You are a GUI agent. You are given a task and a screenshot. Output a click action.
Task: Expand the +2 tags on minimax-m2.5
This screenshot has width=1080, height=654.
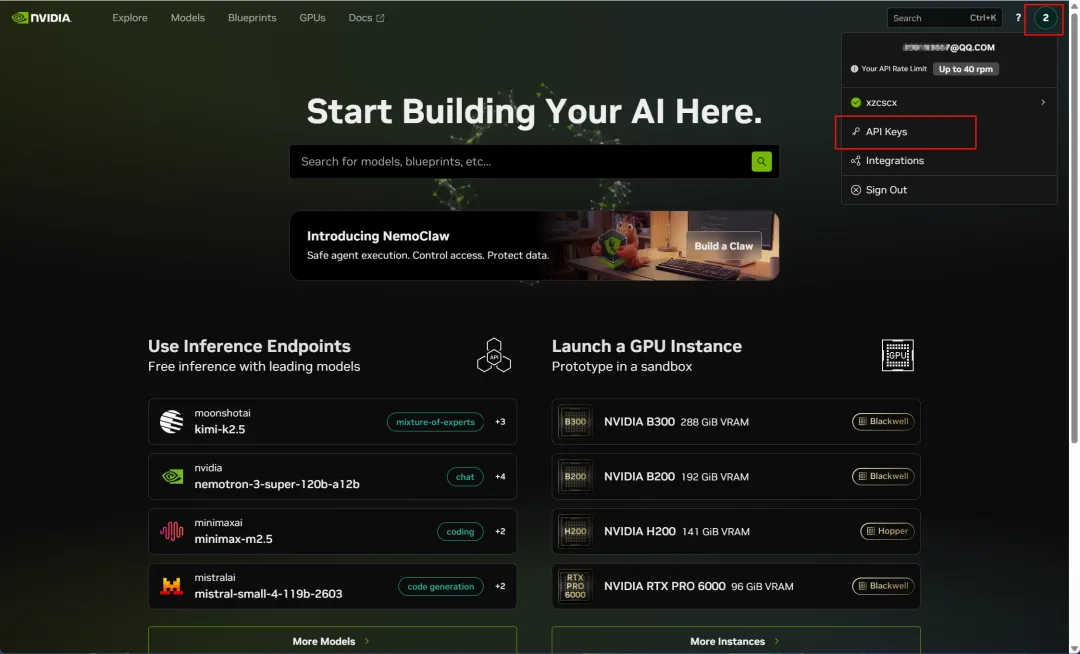[x=500, y=531]
